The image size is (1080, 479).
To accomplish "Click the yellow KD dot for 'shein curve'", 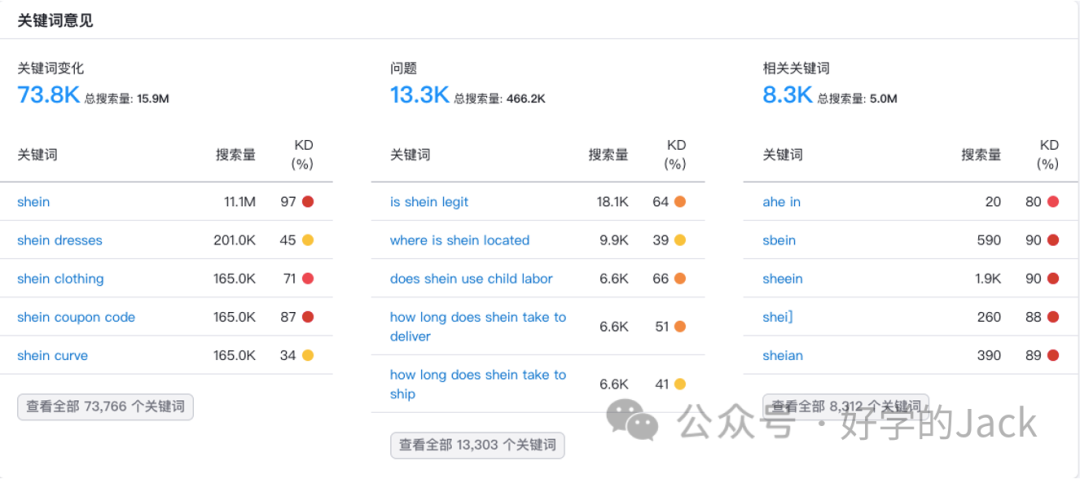I will point(308,356).
